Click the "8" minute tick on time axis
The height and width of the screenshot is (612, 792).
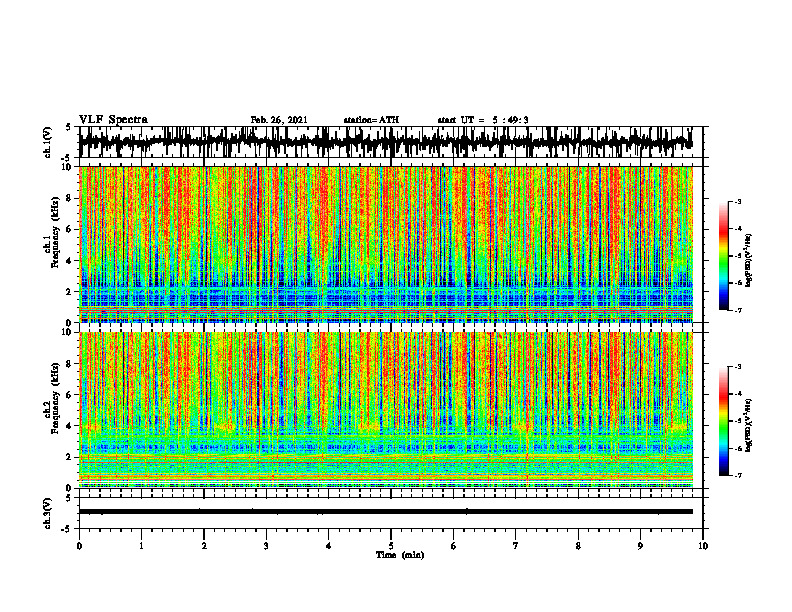pos(578,546)
